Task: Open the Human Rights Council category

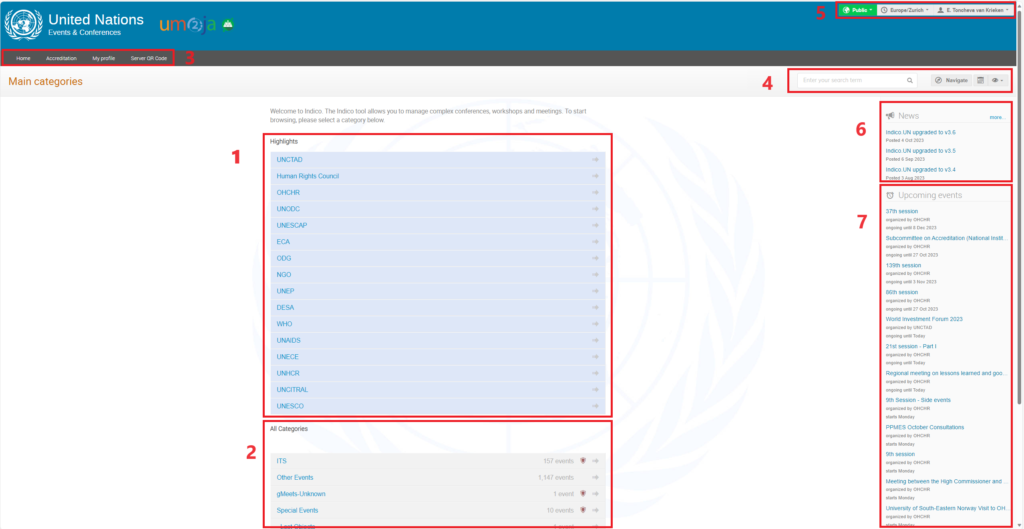Action: coord(308,176)
